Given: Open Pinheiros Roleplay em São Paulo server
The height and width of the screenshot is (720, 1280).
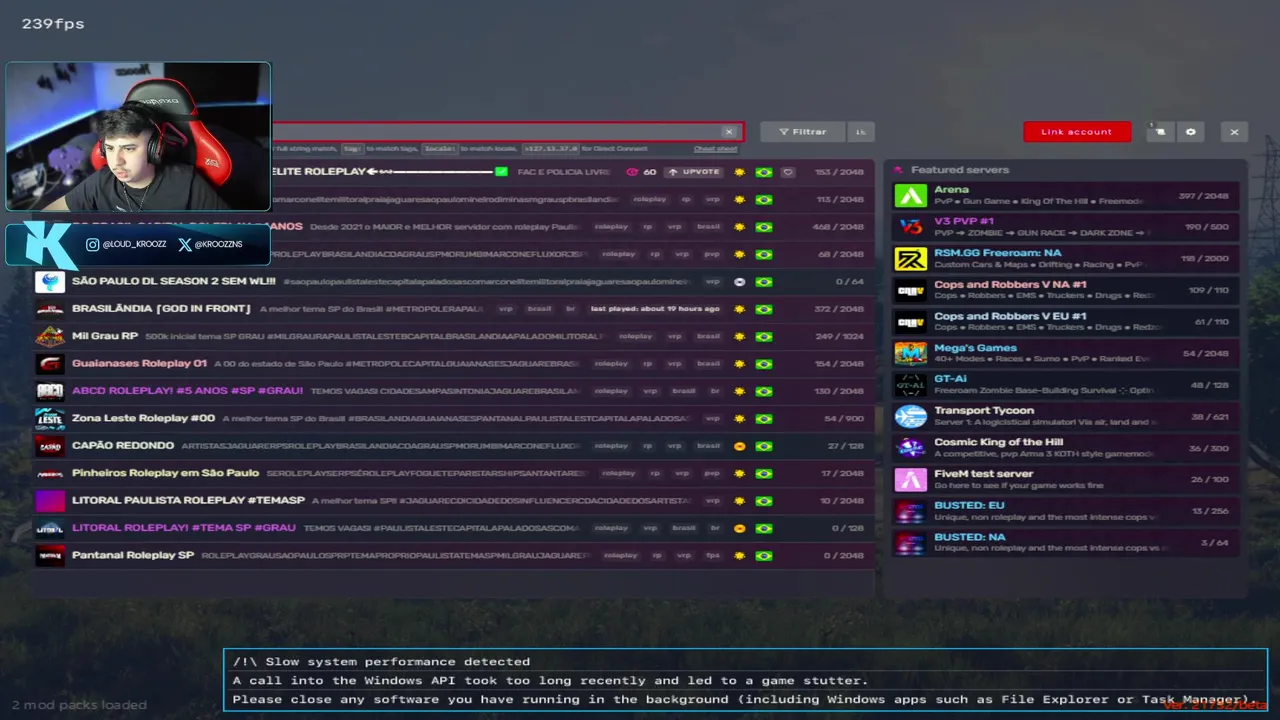Looking at the screenshot, I should point(453,473).
